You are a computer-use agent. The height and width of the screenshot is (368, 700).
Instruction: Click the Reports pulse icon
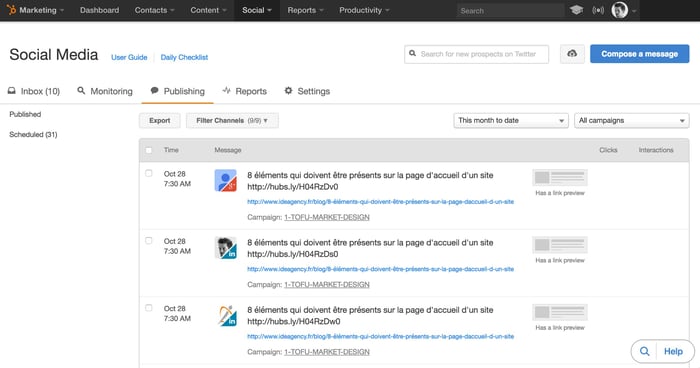pyautogui.click(x=226, y=91)
